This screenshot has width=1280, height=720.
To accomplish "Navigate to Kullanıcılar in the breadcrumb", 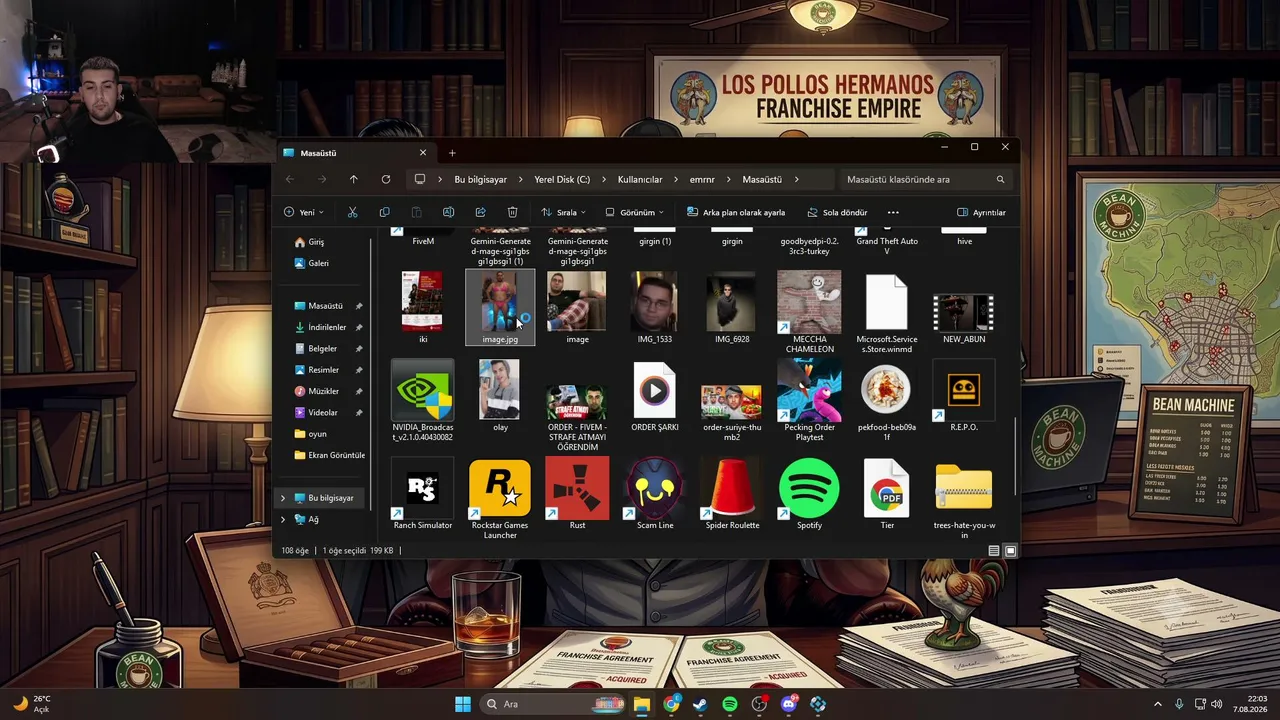I will (x=640, y=180).
